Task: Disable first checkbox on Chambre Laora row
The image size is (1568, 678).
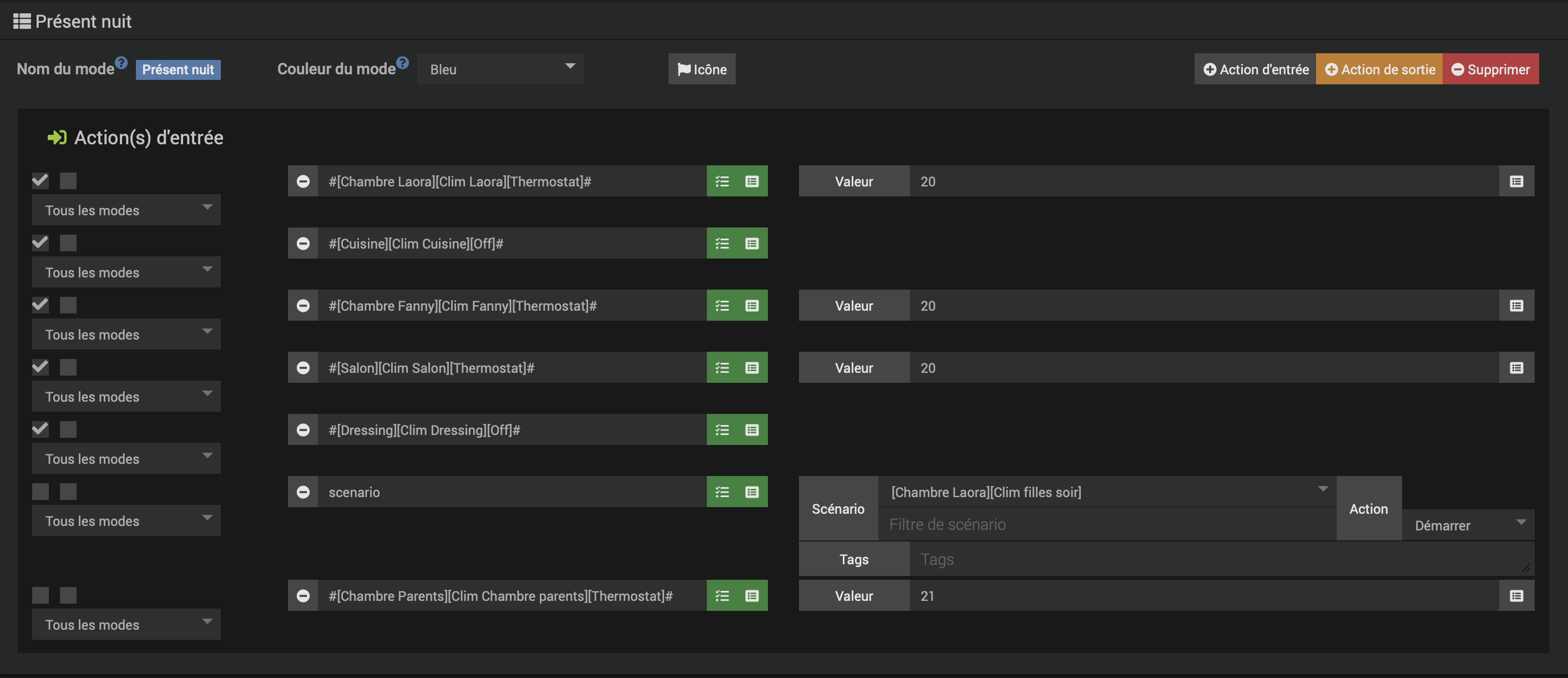Action: pos(41,181)
